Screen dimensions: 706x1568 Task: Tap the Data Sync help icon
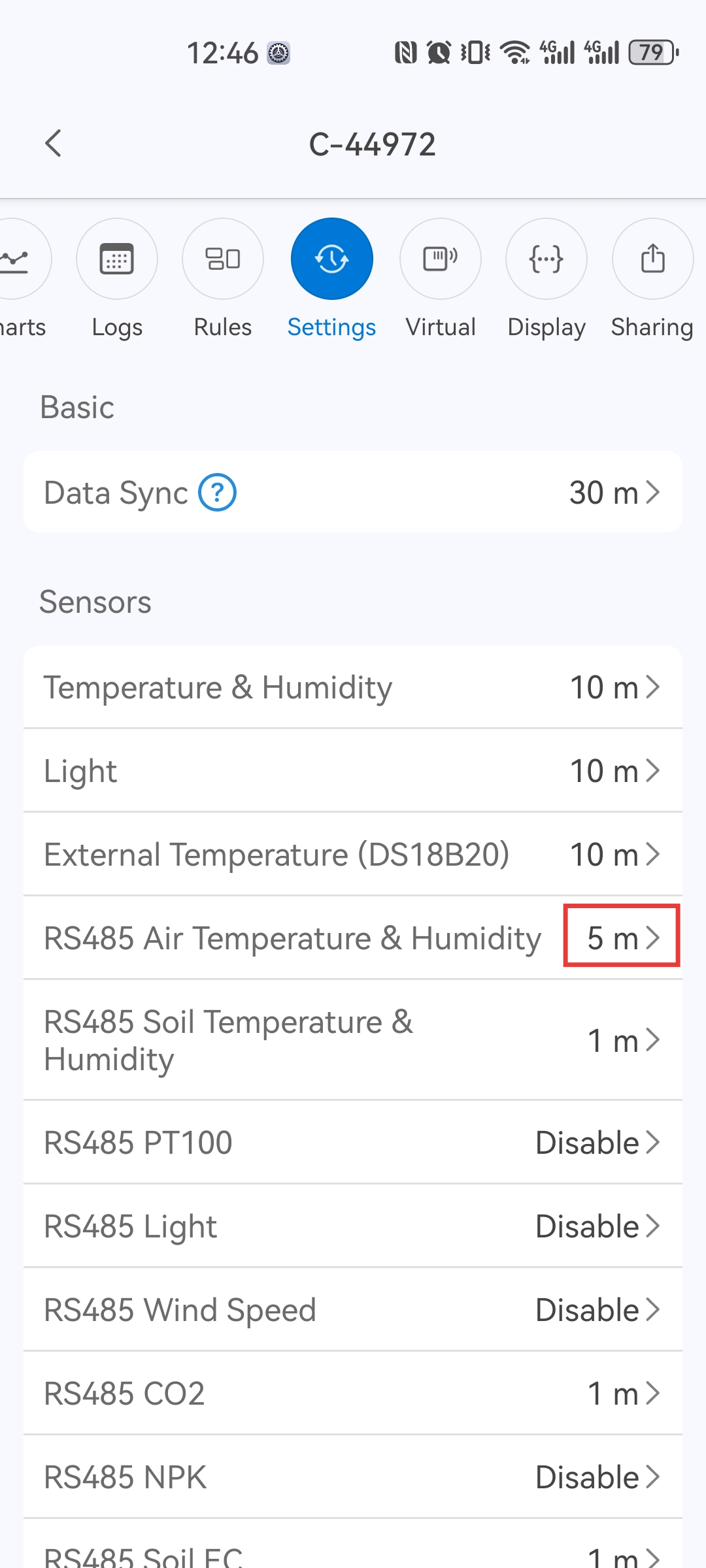coord(217,493)
